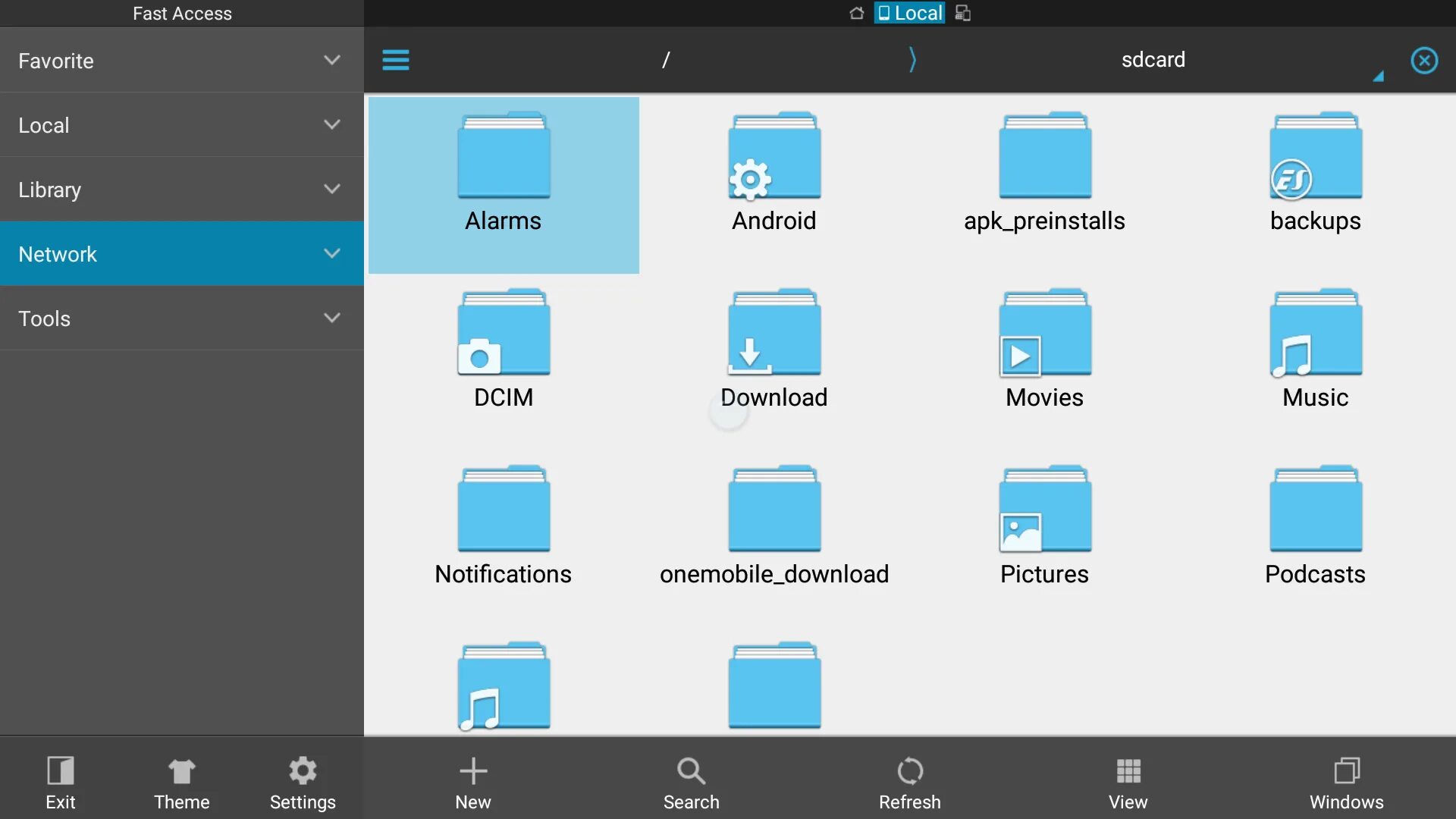This screenshot has width=1456, height=819.
Task: Refresh the file listing
Action: [909, 783]
